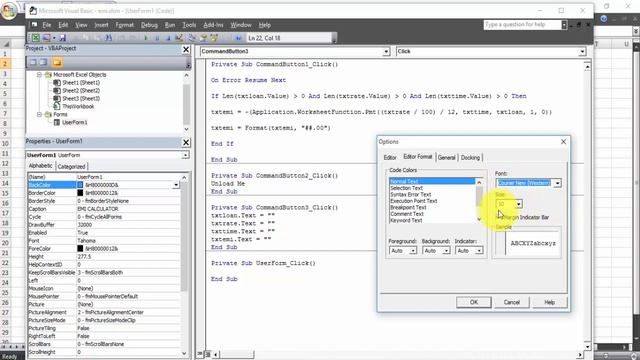This screenshot has height=360, width=640.
Task: Click the Office button in Excel window
Action: (9, 11)
